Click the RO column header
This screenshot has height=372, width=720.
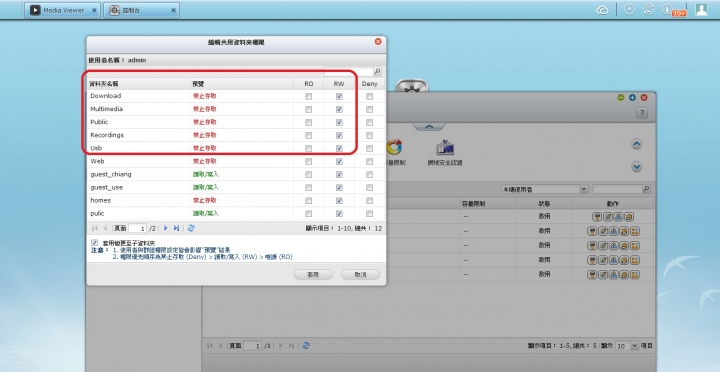point(309,84)
